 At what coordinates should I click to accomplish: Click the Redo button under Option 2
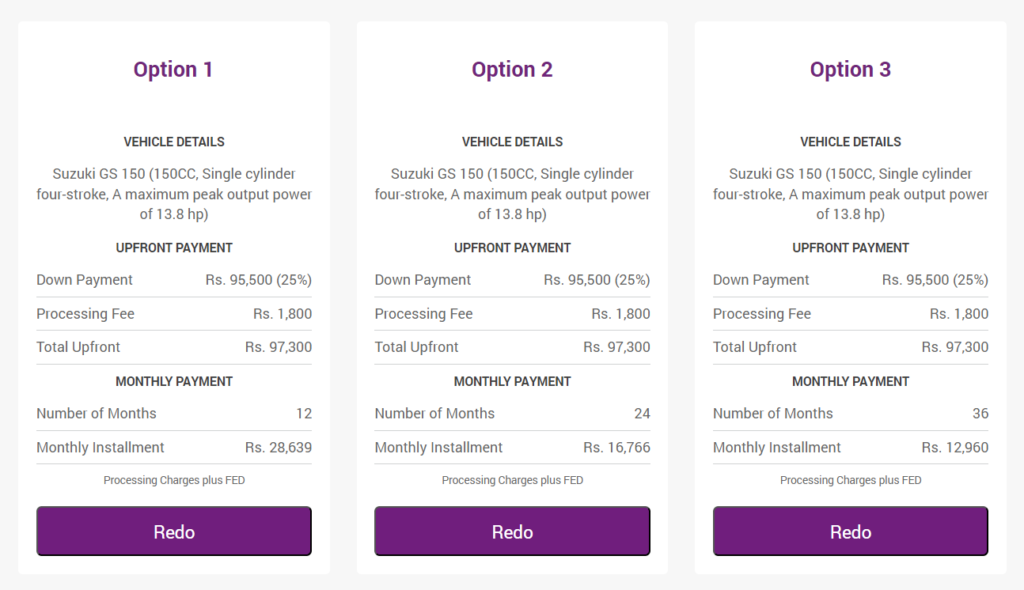(x=512, y=531)
